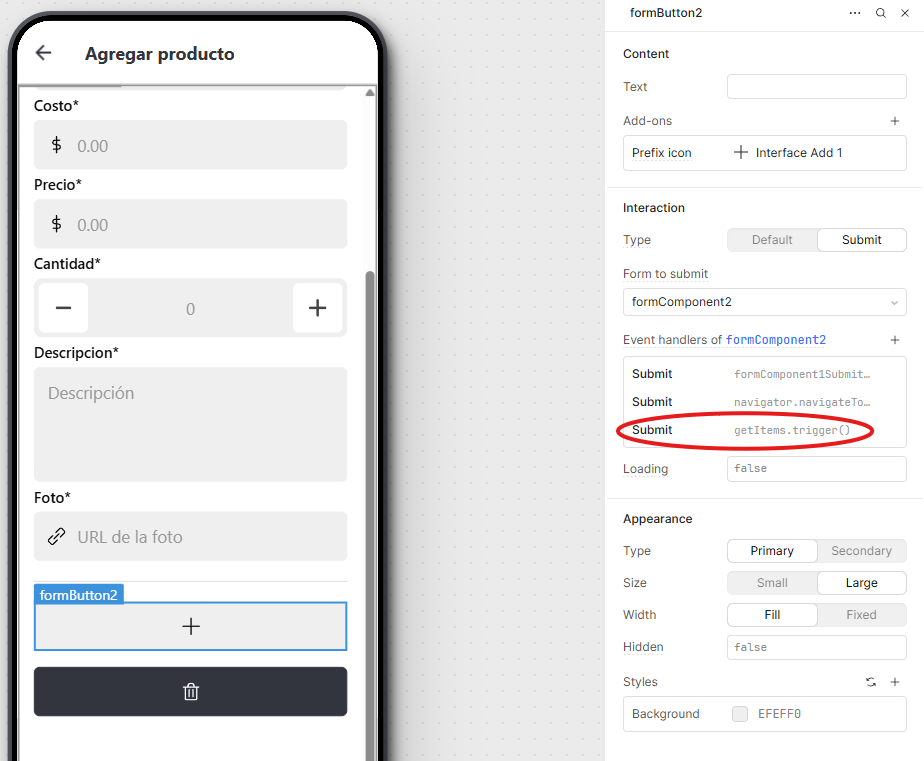Add an event handler for formComponent2
Screen dimensions: 924x761
[895, 340]
